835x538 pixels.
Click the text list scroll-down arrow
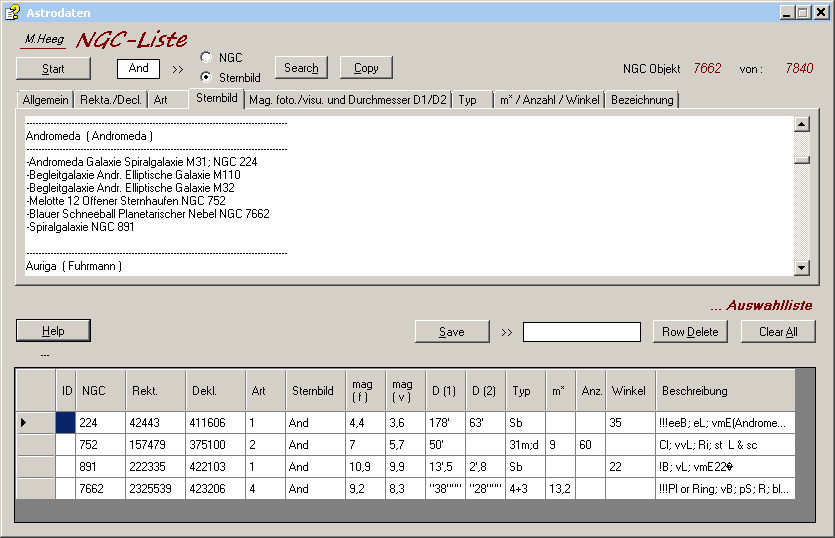pos(802,267)
